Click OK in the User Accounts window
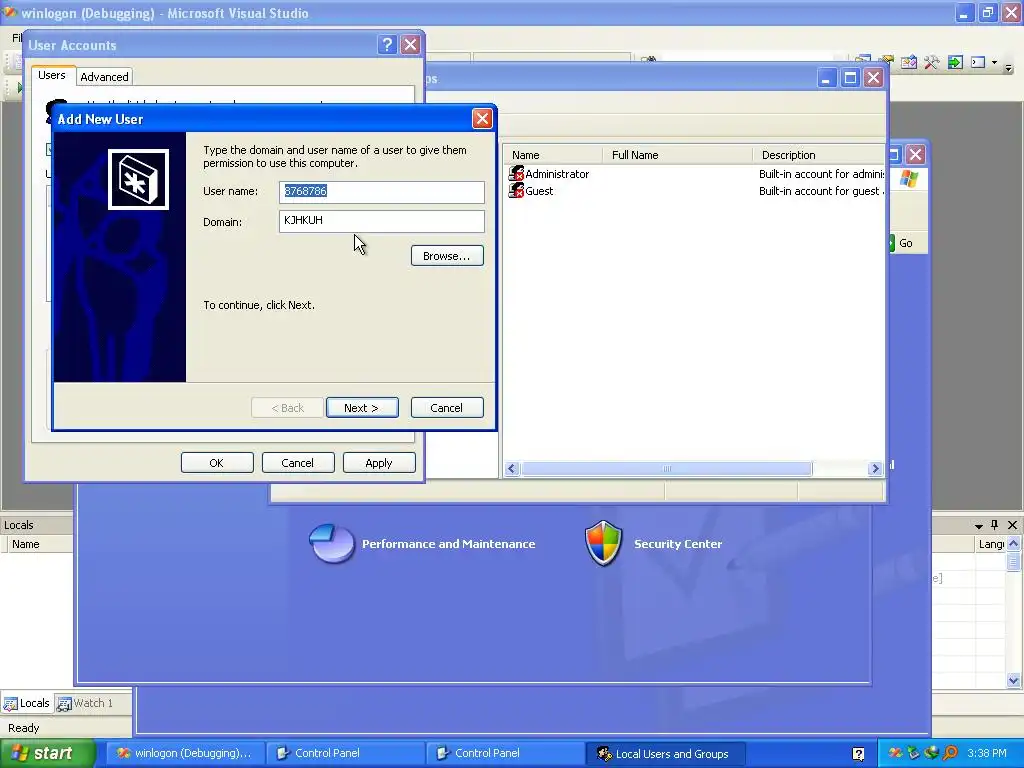1024x768 pixels. coord(217,462)
